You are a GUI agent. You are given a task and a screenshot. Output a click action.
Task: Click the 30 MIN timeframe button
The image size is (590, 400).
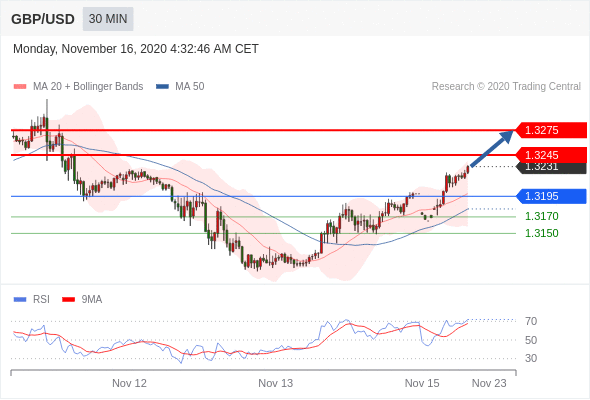click(108, 19)
